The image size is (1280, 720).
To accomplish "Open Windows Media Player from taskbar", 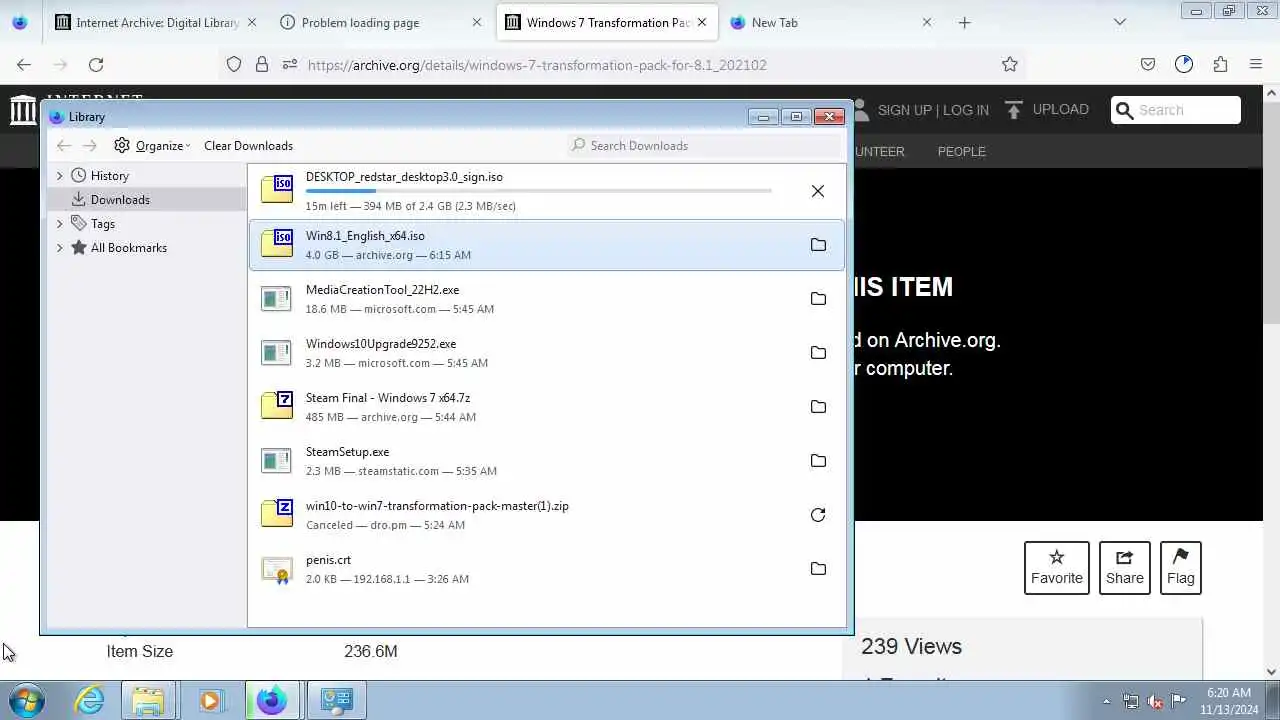I will [210, 700].
